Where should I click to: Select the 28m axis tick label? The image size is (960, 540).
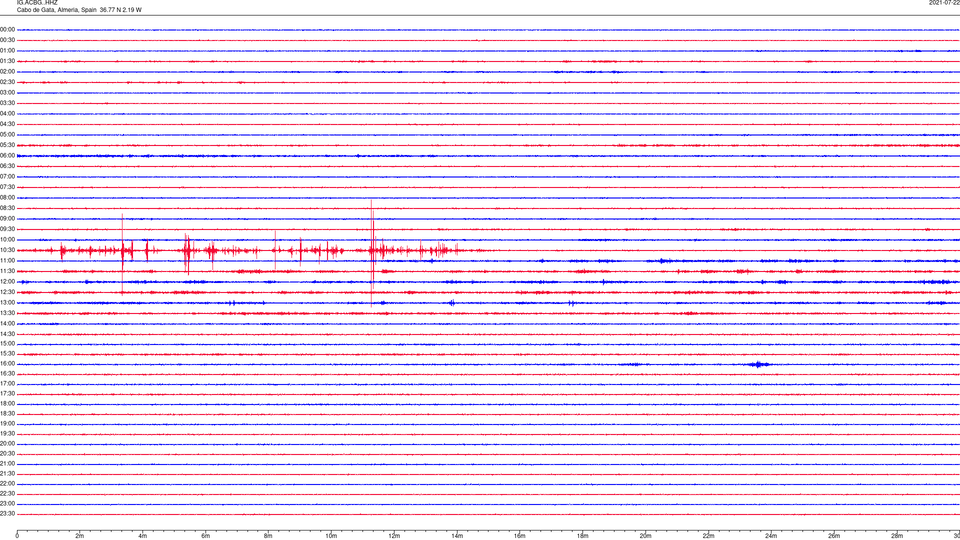(x=897, y=536)
